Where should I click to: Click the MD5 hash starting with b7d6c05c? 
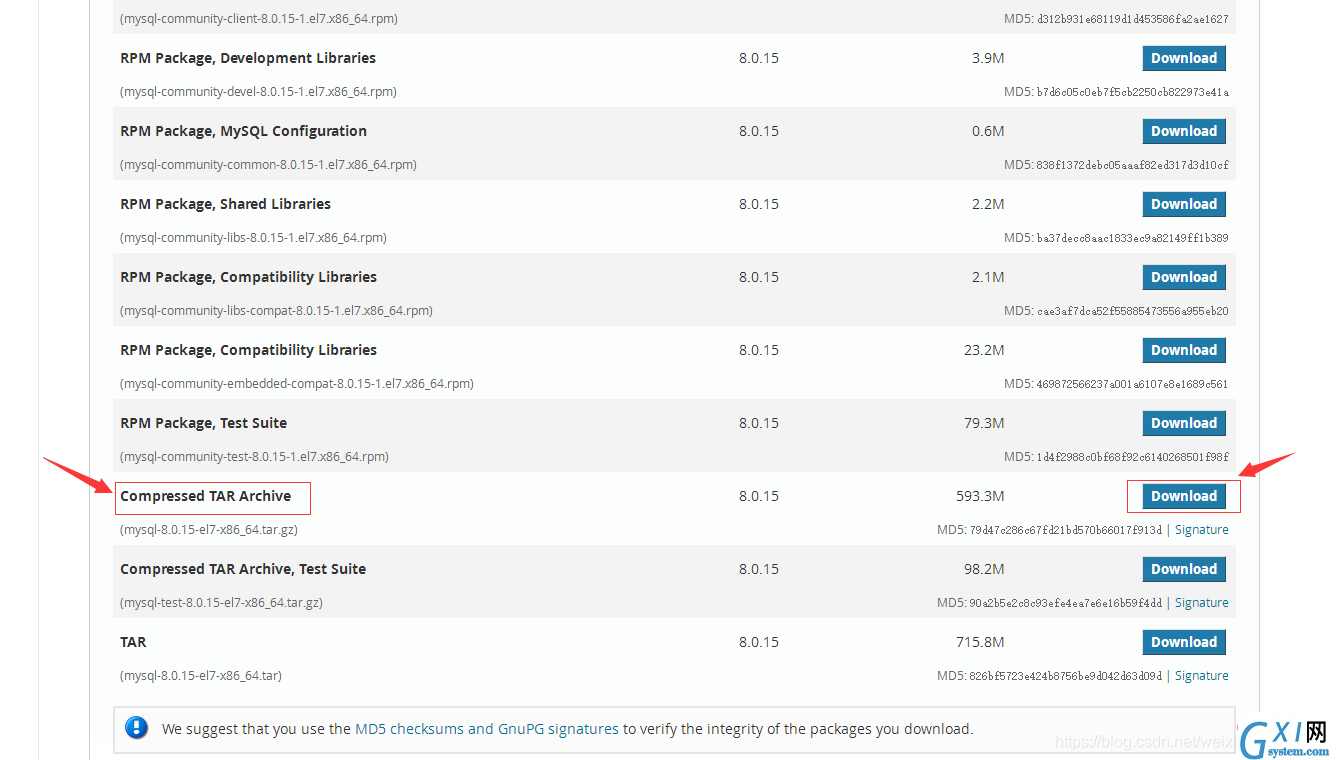click(1134, 92)
